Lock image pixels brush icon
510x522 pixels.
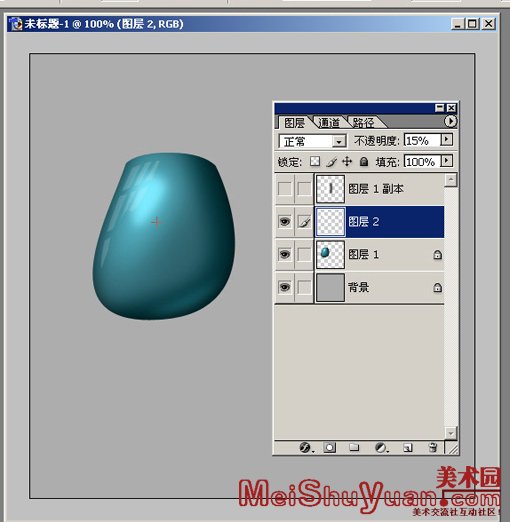(x=331, y=162)
